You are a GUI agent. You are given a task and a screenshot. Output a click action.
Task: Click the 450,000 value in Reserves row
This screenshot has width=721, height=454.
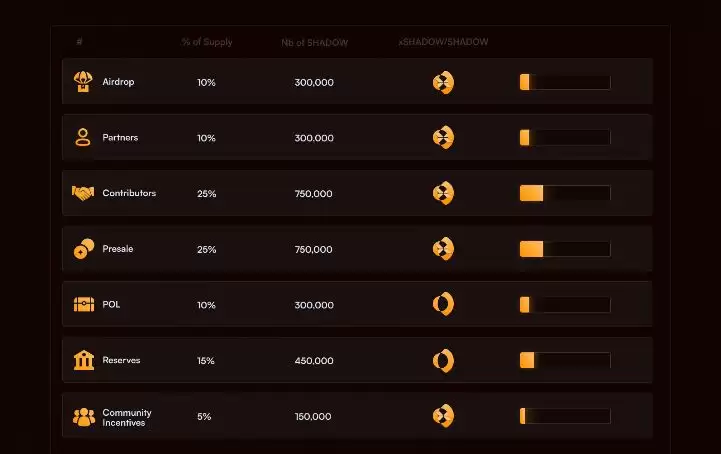[314, 360]
